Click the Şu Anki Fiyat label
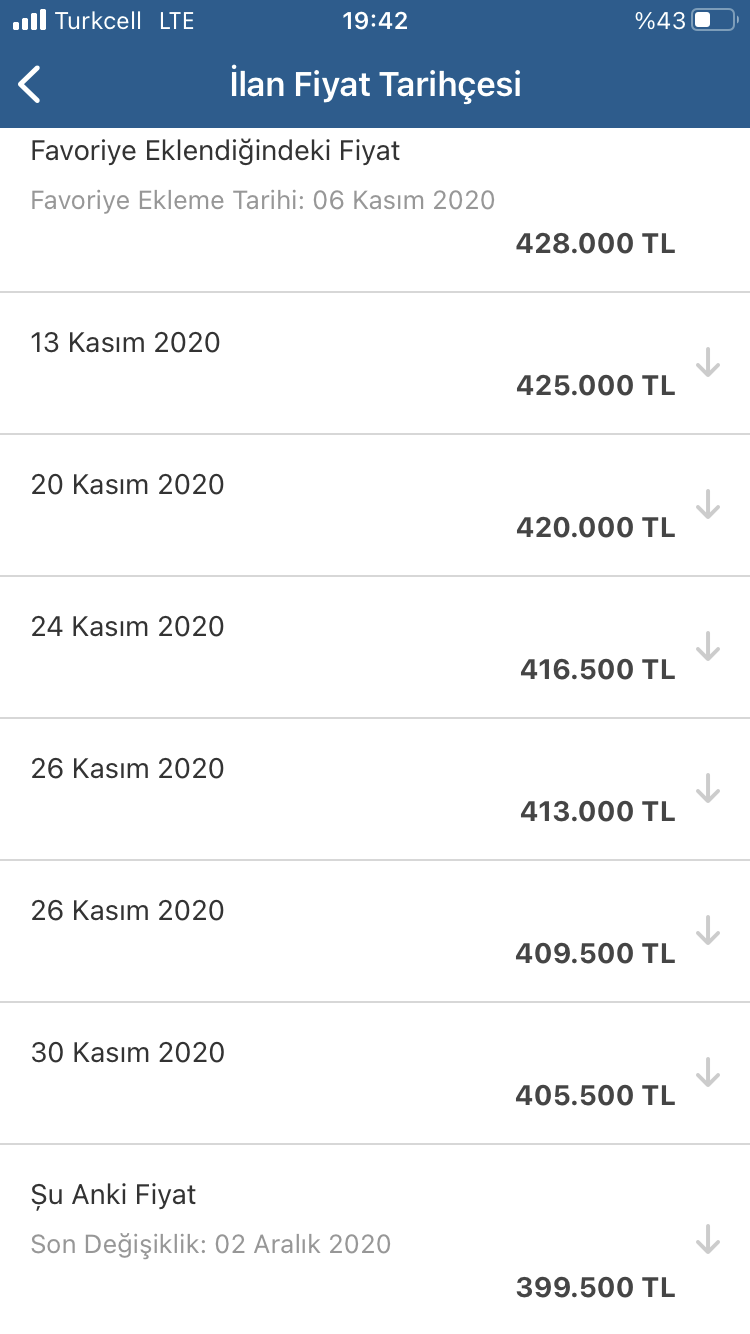 pyautogui.click(x=113, y=1195)
